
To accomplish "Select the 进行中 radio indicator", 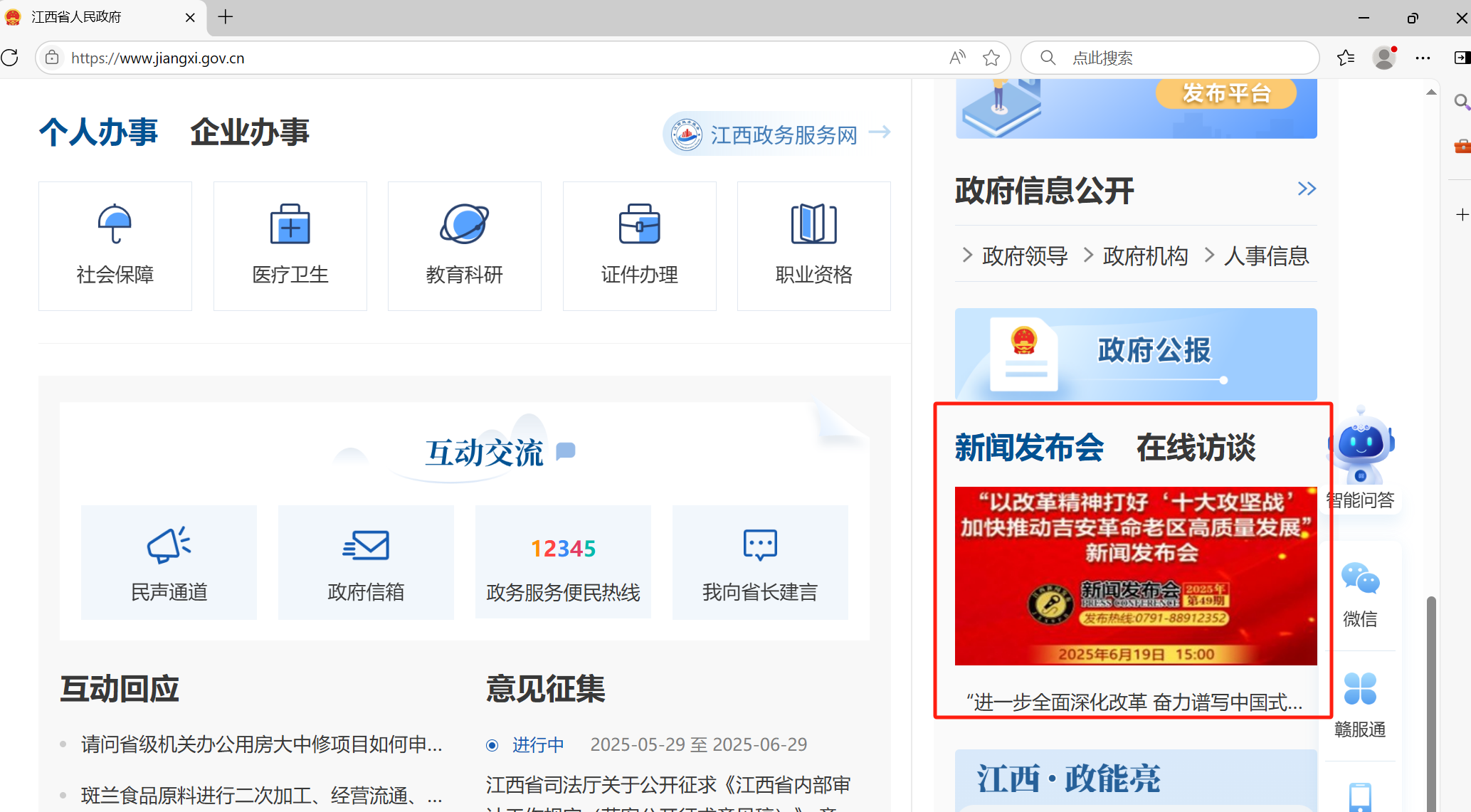I will [x=492, y=745].
